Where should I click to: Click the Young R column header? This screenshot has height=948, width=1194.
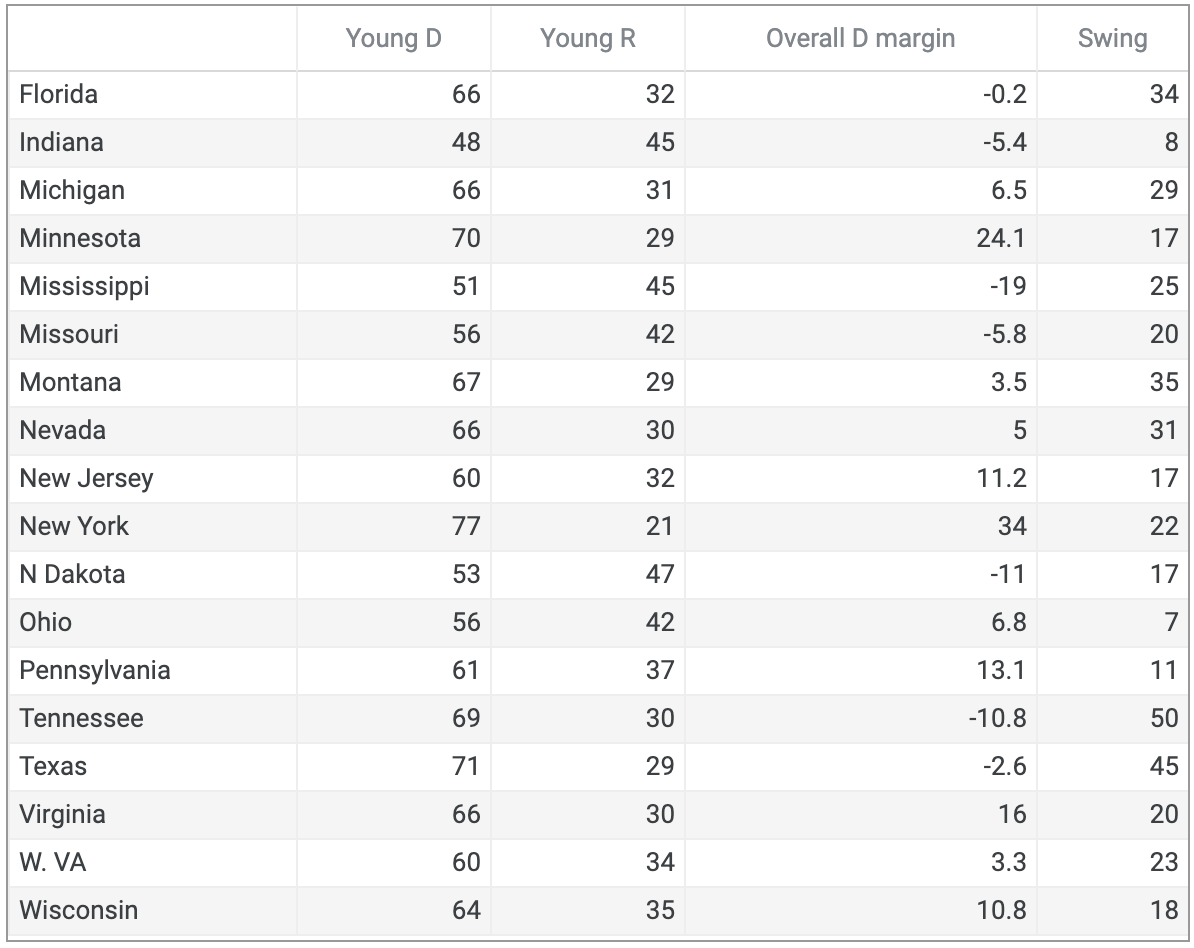[587, 39]
